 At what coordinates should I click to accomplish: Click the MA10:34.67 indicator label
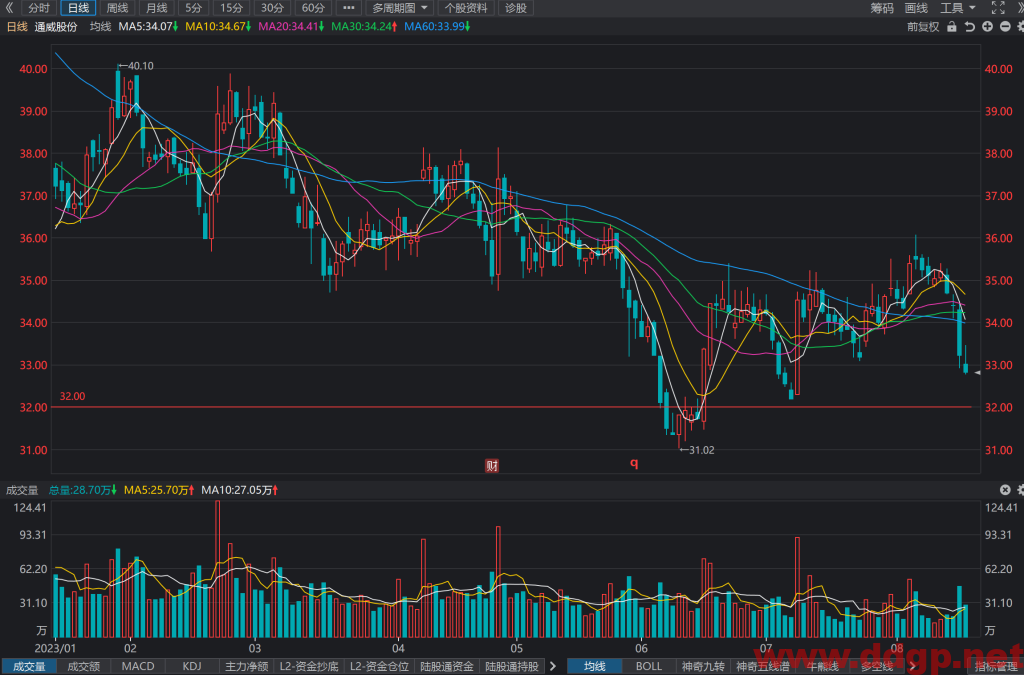pyautogui.click(x=218, y=27)
